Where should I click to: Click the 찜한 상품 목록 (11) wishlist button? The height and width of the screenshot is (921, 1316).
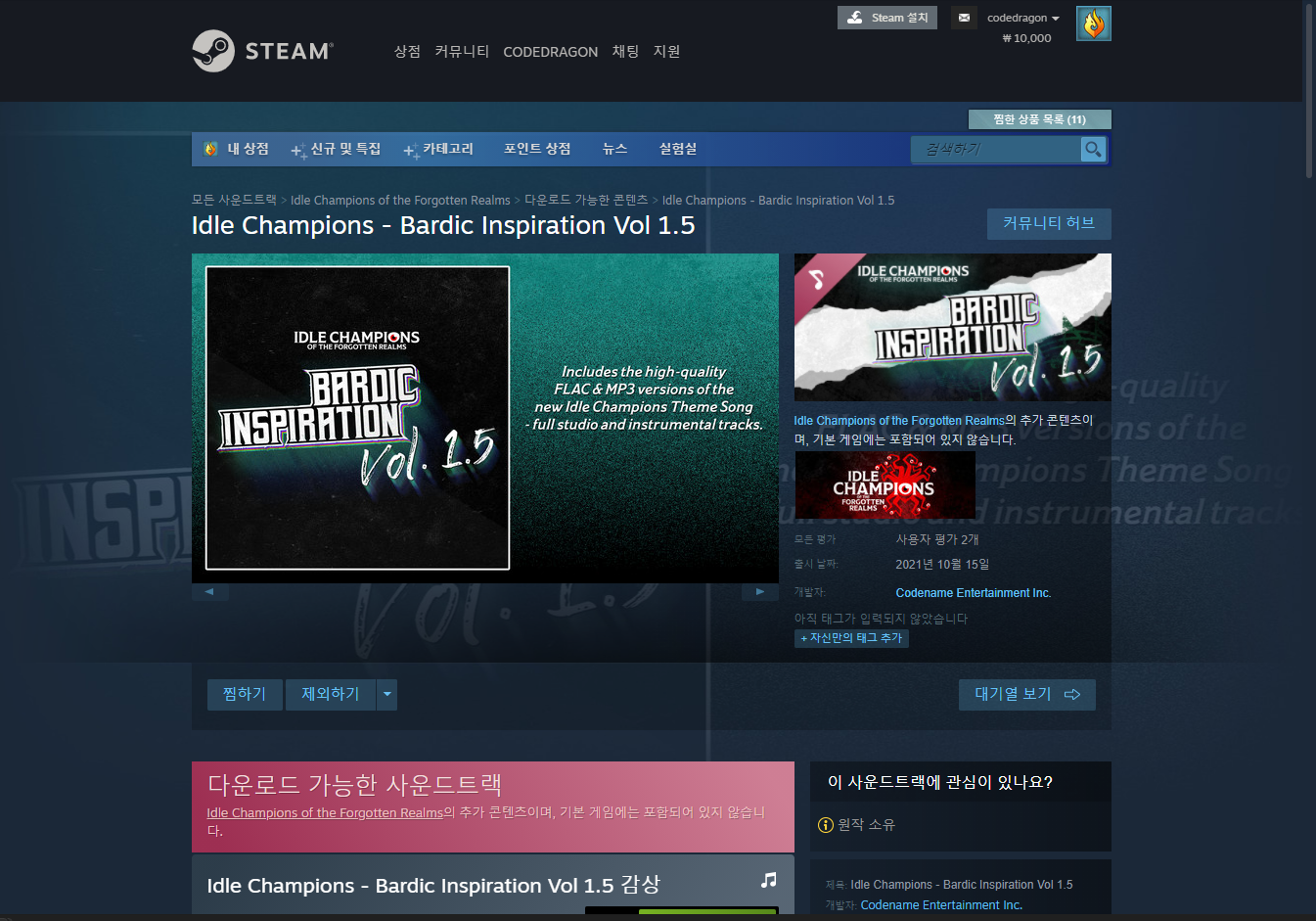tap(1039, 119)
